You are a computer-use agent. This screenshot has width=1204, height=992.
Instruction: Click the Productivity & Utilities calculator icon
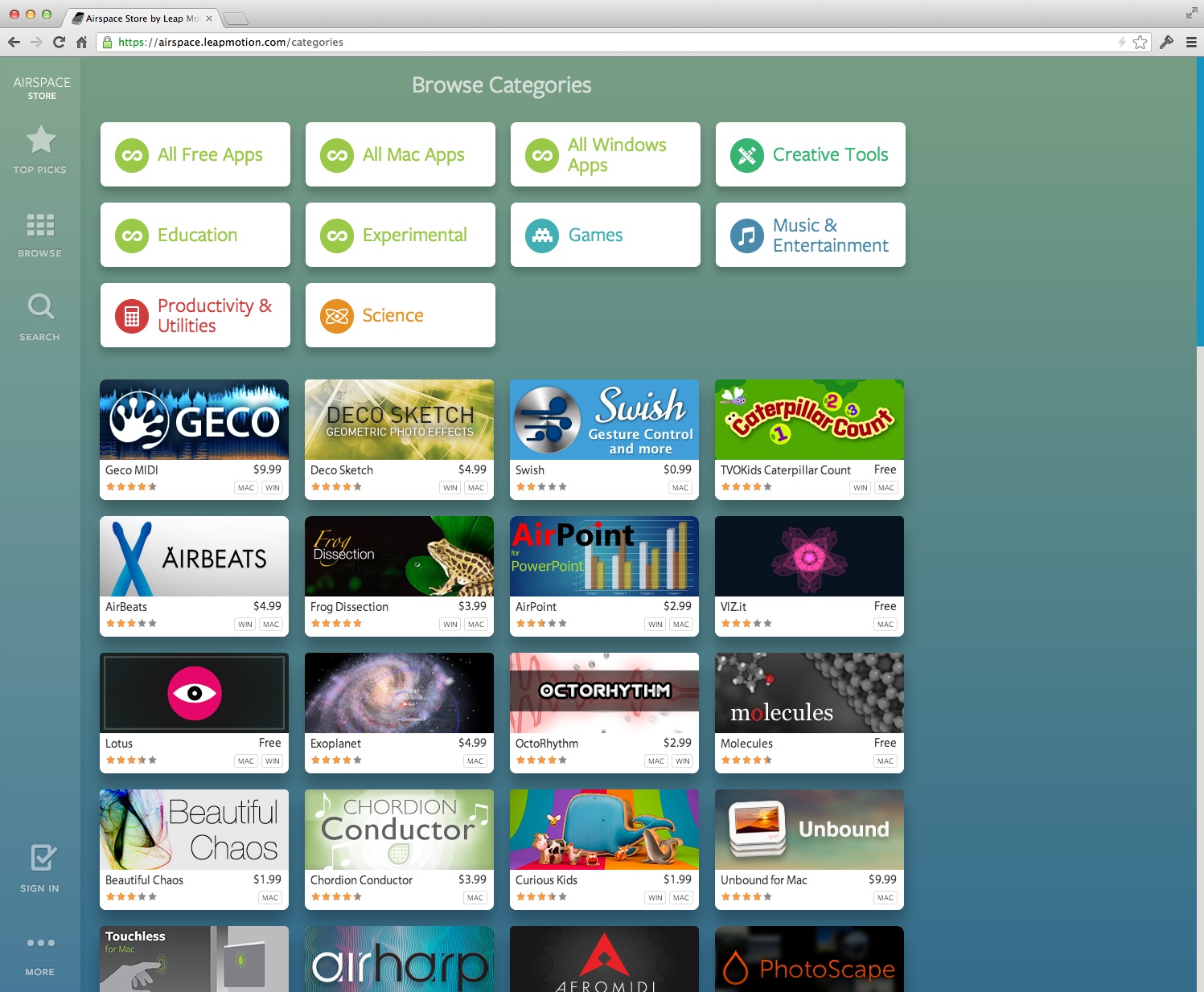coord(132,316)
